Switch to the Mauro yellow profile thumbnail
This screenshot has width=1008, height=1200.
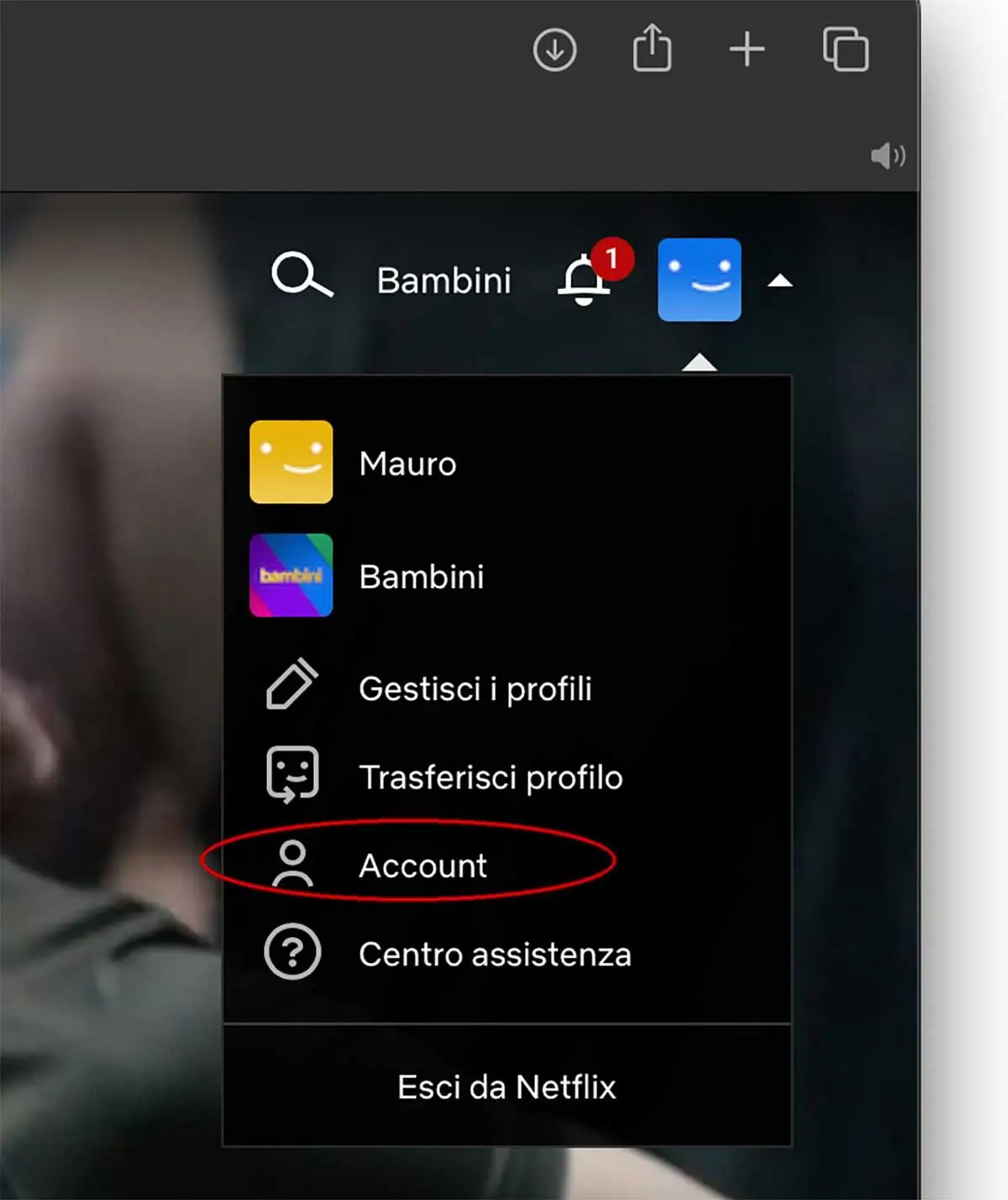pos(291,461)
